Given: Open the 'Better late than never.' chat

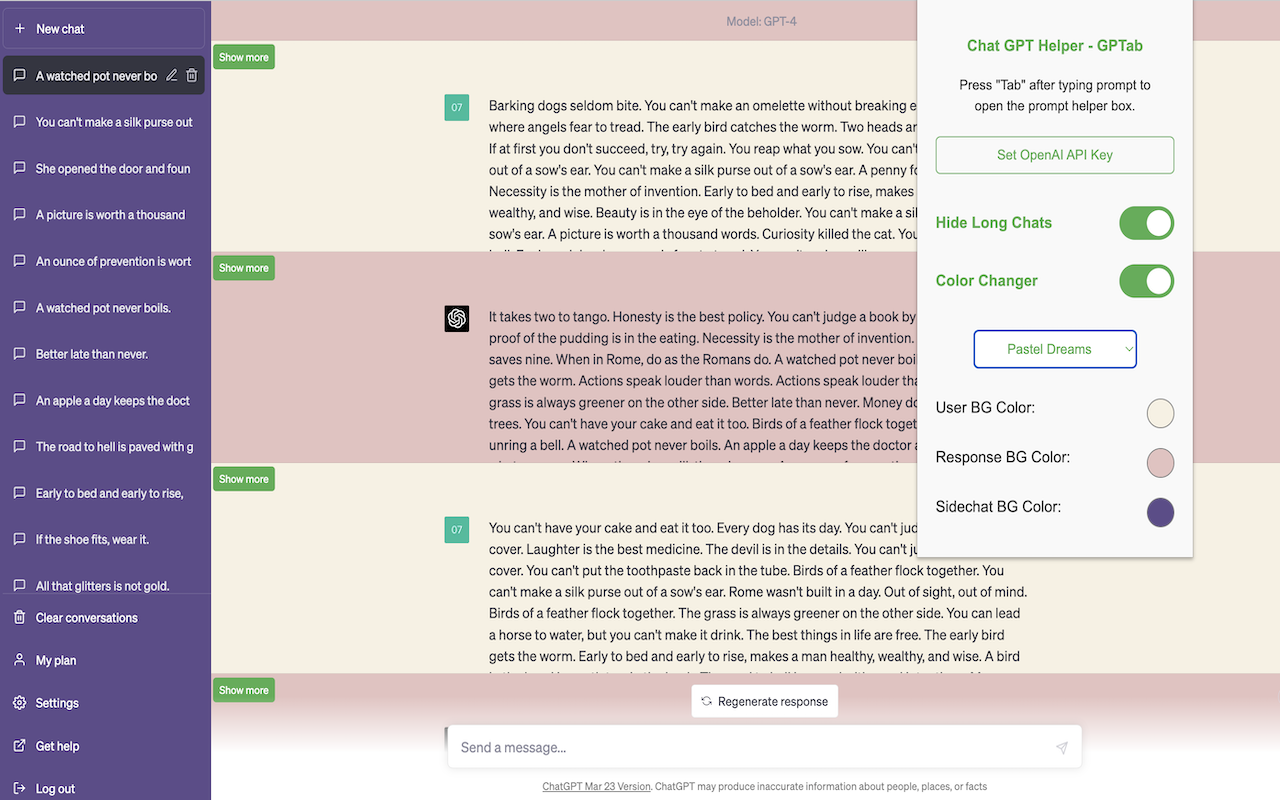Looking at the screenshot, I should 92,354.
